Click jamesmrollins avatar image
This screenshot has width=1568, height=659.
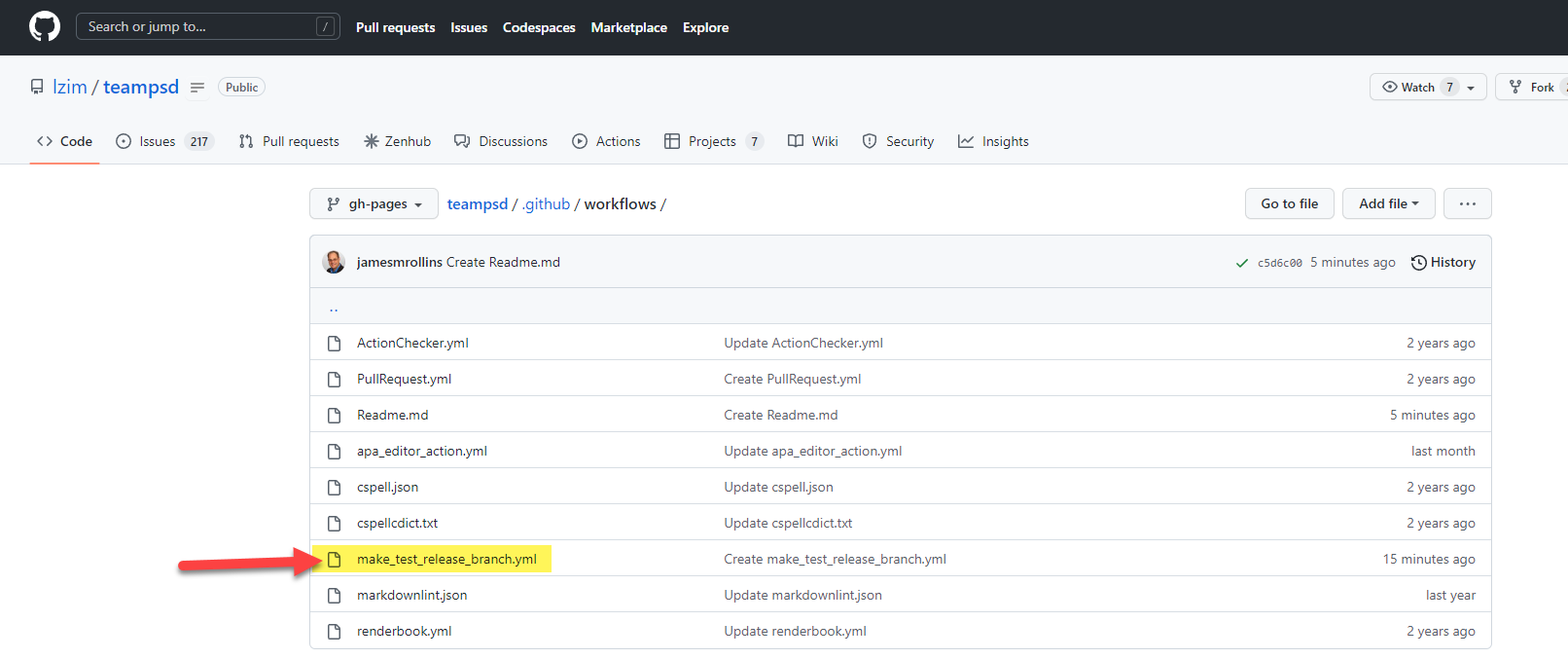[334, 262]
